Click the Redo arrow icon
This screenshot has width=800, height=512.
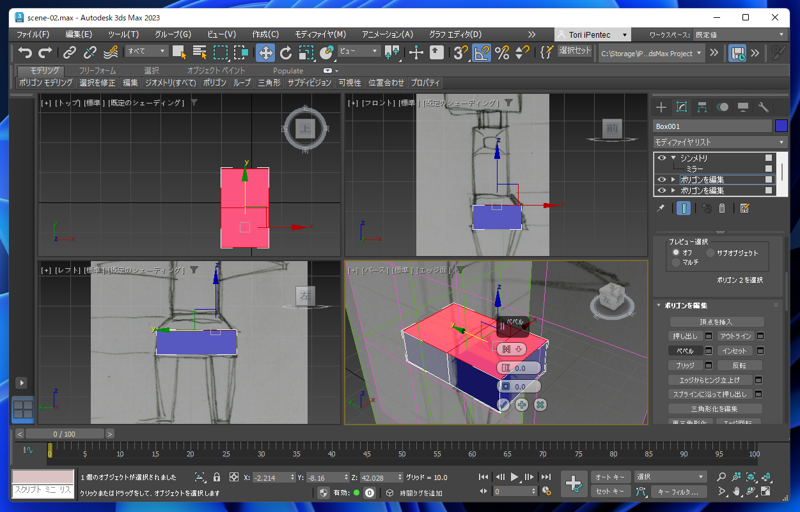point(45,52)
